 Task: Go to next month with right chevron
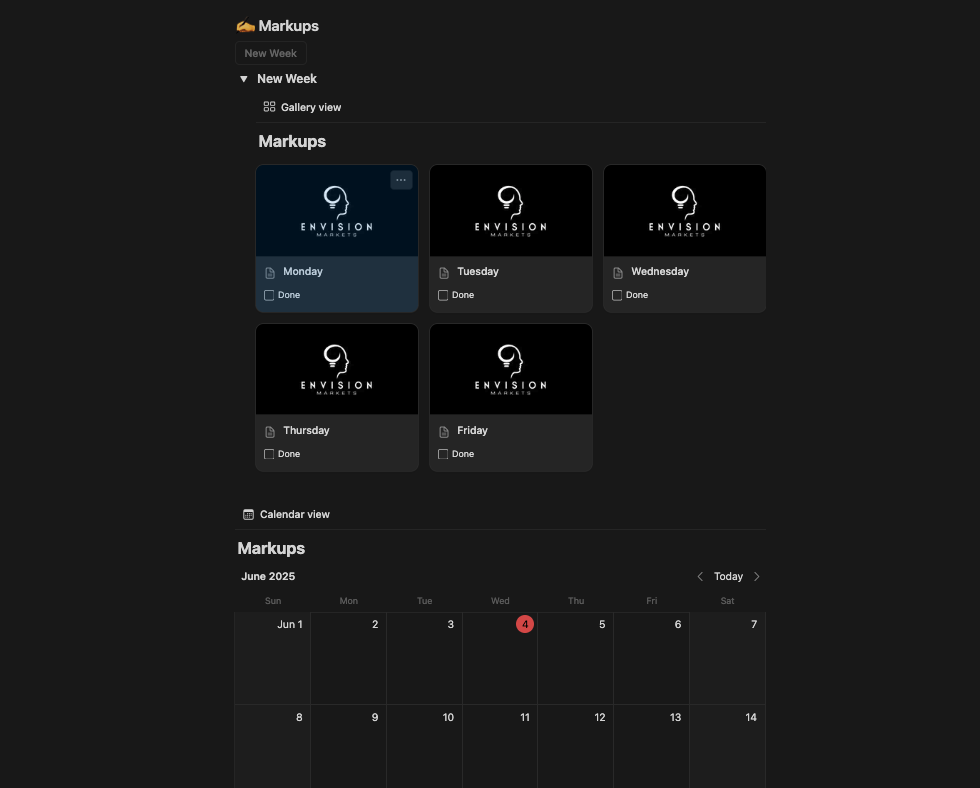point(757,576)
